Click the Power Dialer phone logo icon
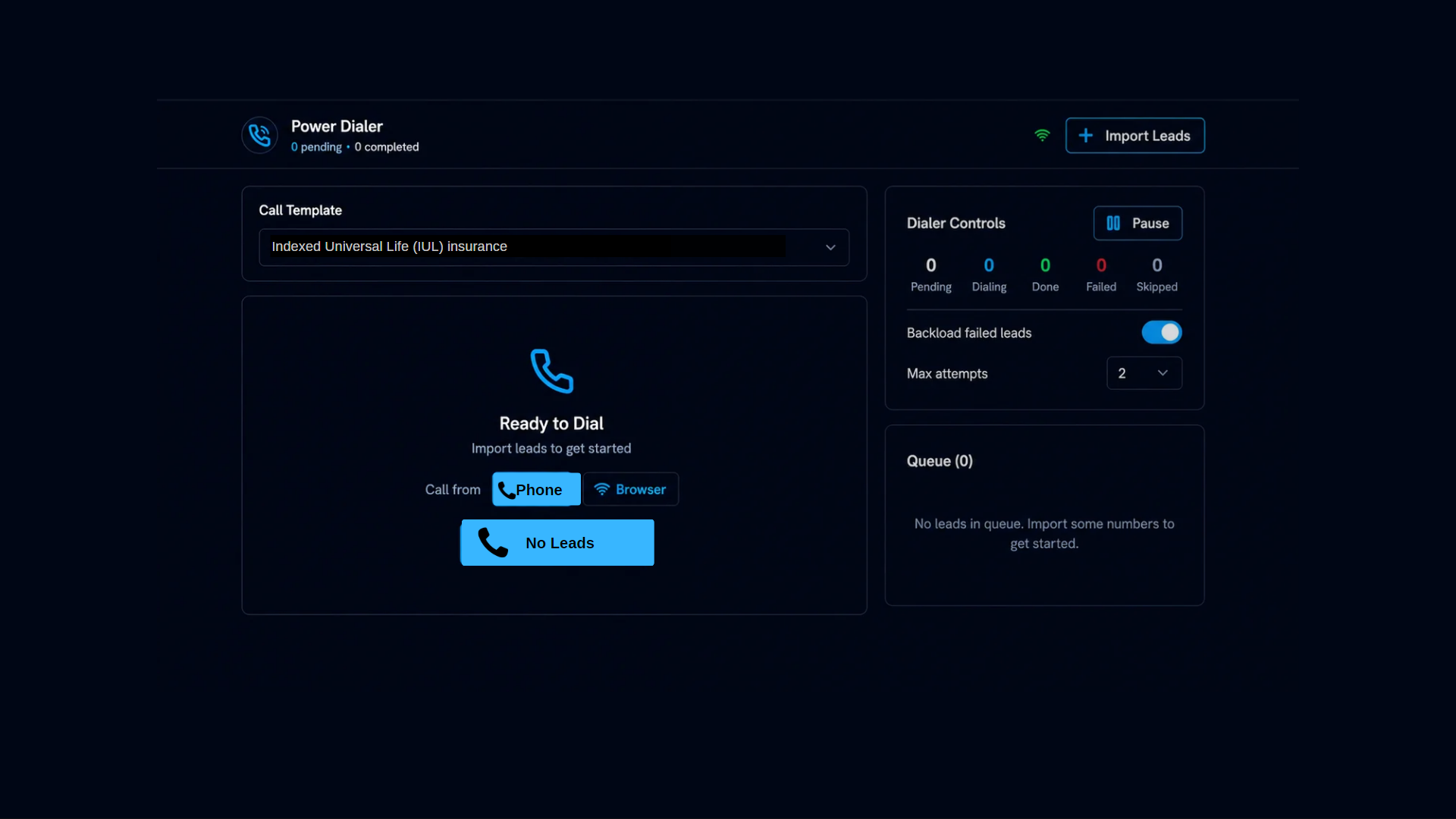This screenshot has width=1456, height=819. [259, 135]
